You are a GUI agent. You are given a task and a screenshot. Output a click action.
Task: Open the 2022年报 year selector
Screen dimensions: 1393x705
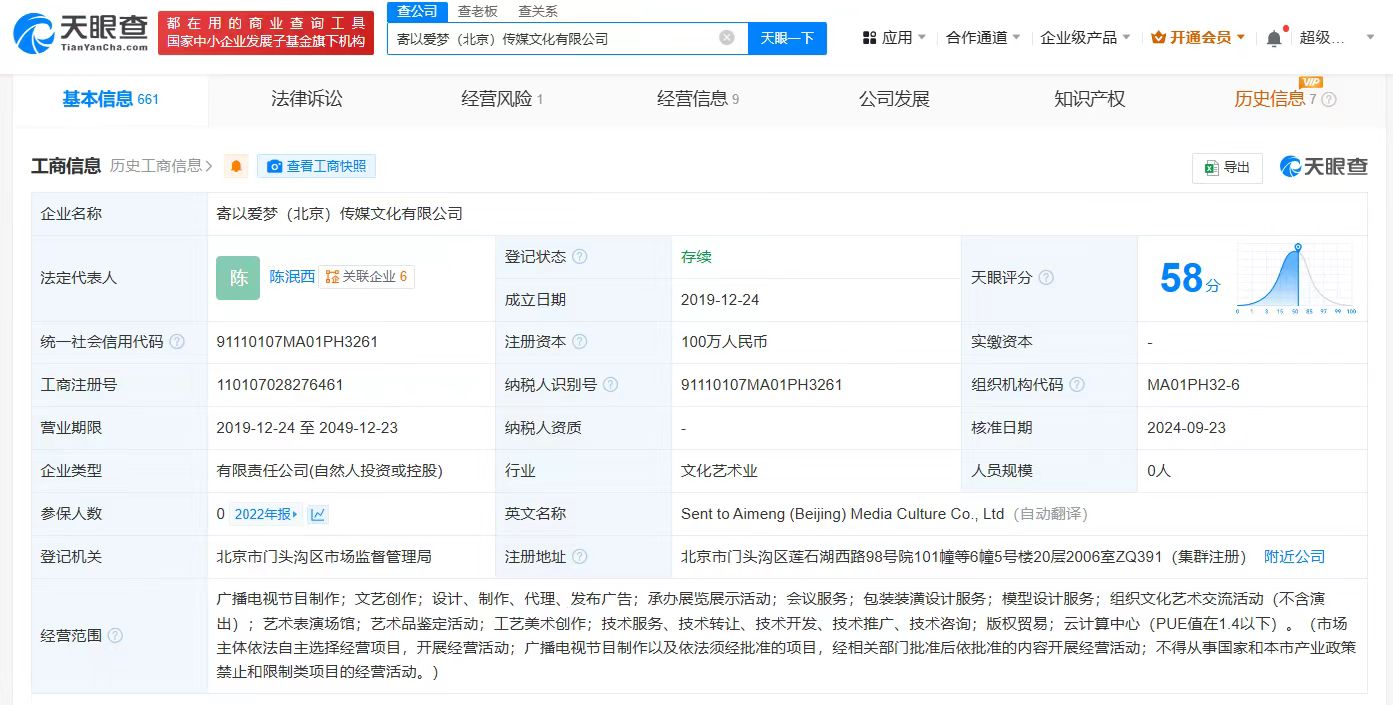pyautogui.click(x=266, y=514)
